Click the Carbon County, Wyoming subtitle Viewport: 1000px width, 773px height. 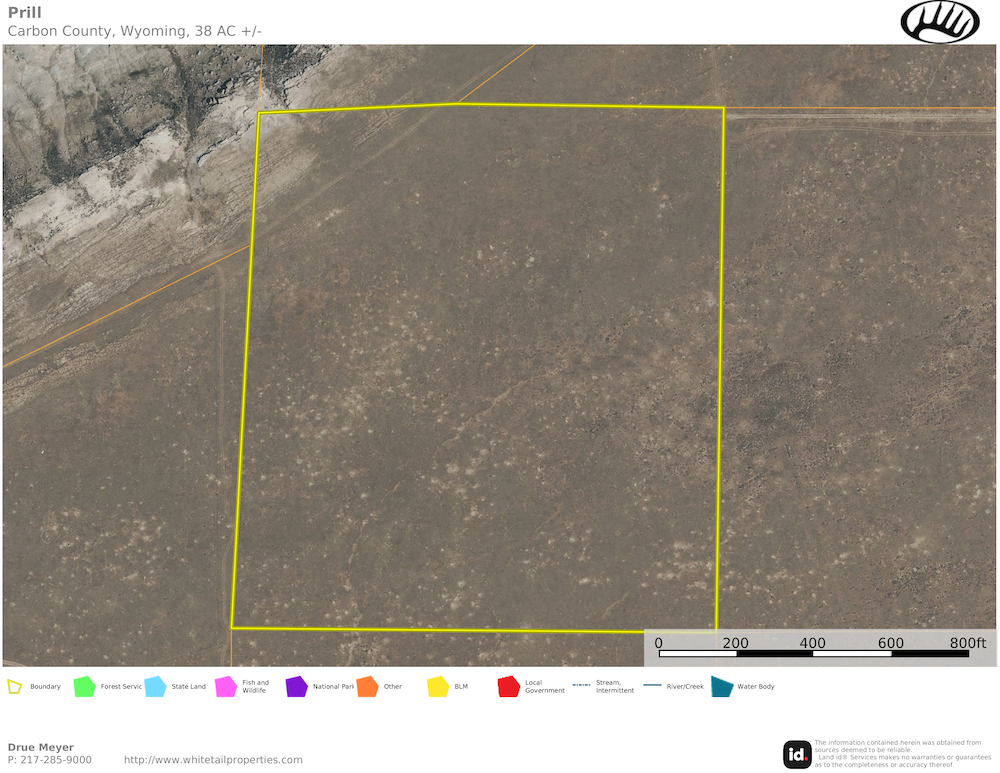click(135, 31)
